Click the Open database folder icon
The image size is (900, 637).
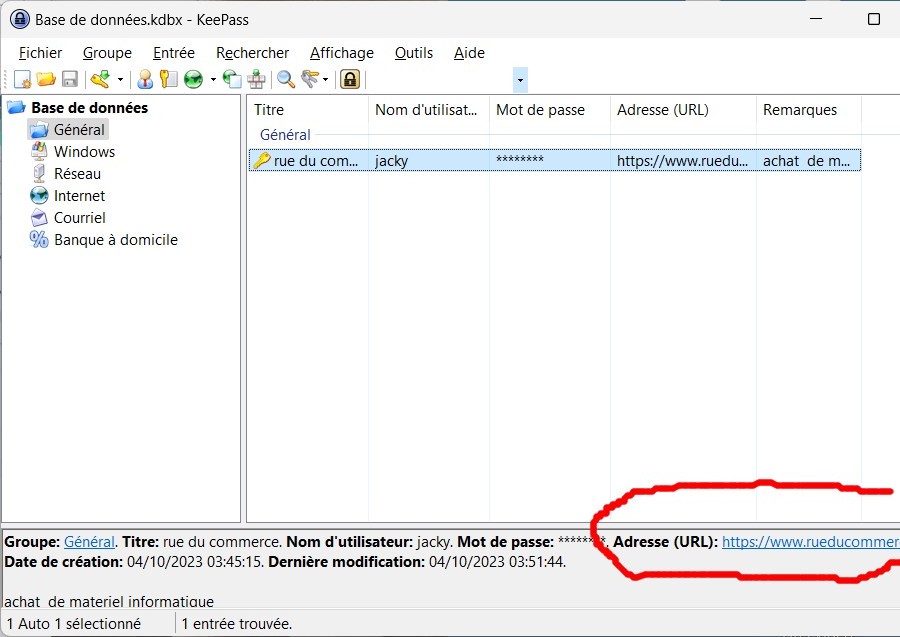[x=46, y=79]
